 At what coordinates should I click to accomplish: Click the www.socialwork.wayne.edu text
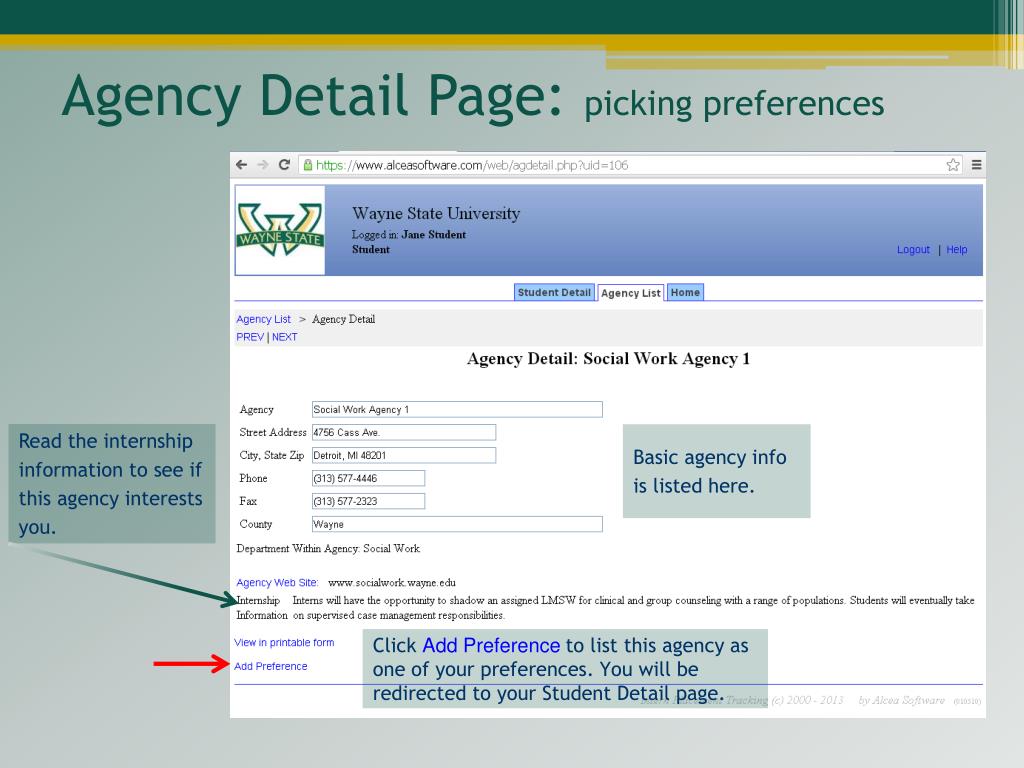click(392, 583)
